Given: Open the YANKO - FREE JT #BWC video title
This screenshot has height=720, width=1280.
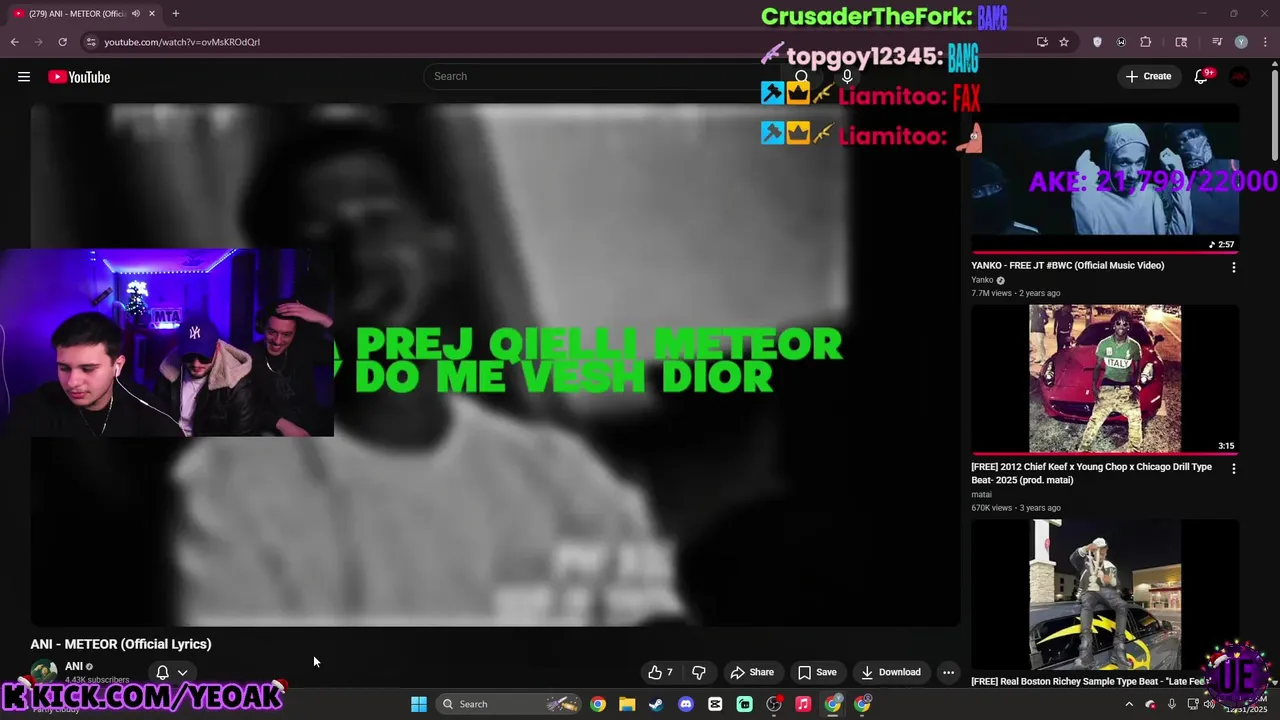Looking at the screenshot, I should click(x=1067, y=265).
